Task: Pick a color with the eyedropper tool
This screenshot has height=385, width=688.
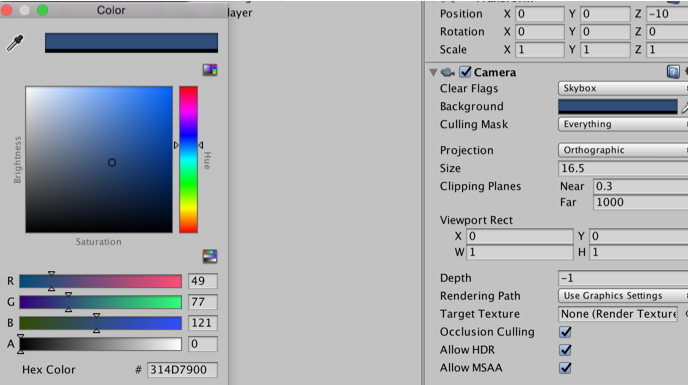Action: tap(15, 43)
